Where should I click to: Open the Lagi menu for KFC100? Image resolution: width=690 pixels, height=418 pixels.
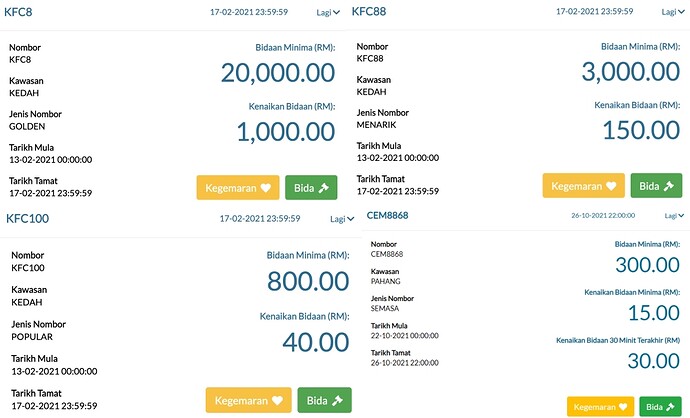[x=342, y=219]
